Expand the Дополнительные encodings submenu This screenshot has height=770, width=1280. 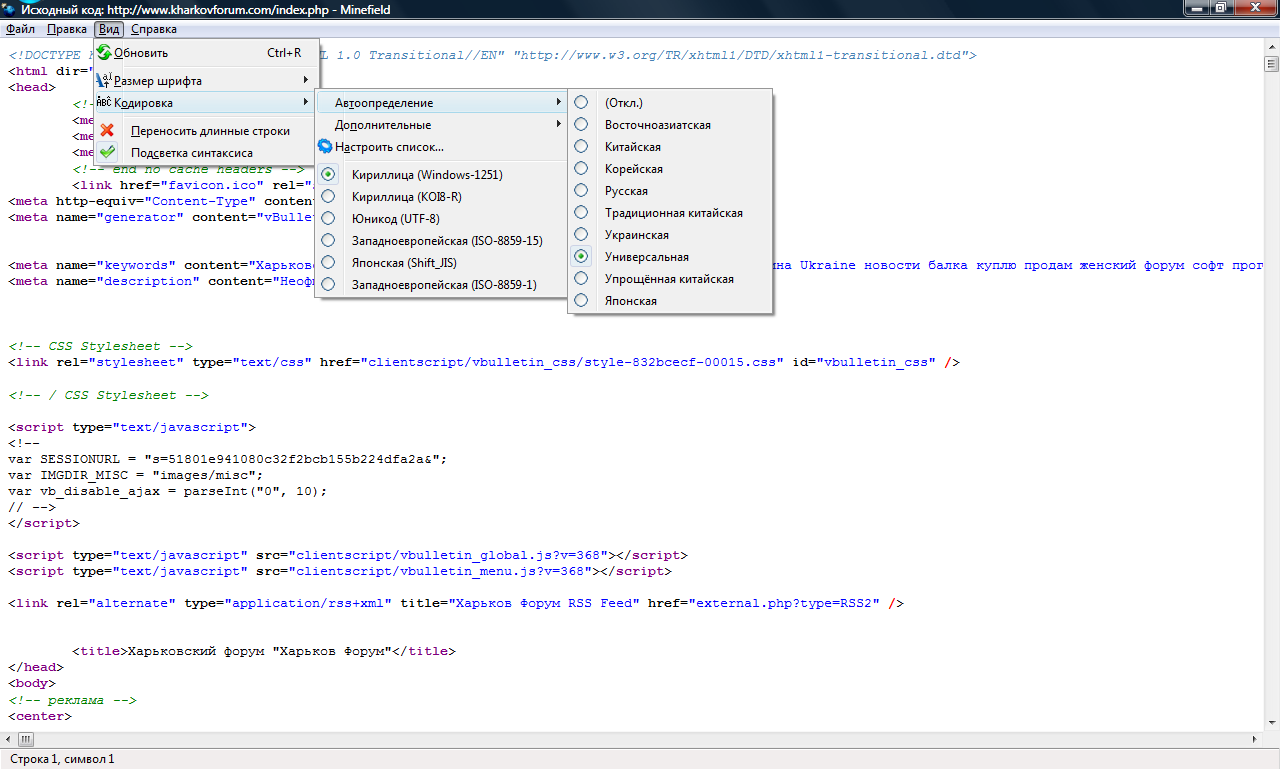tap(441, 125)
